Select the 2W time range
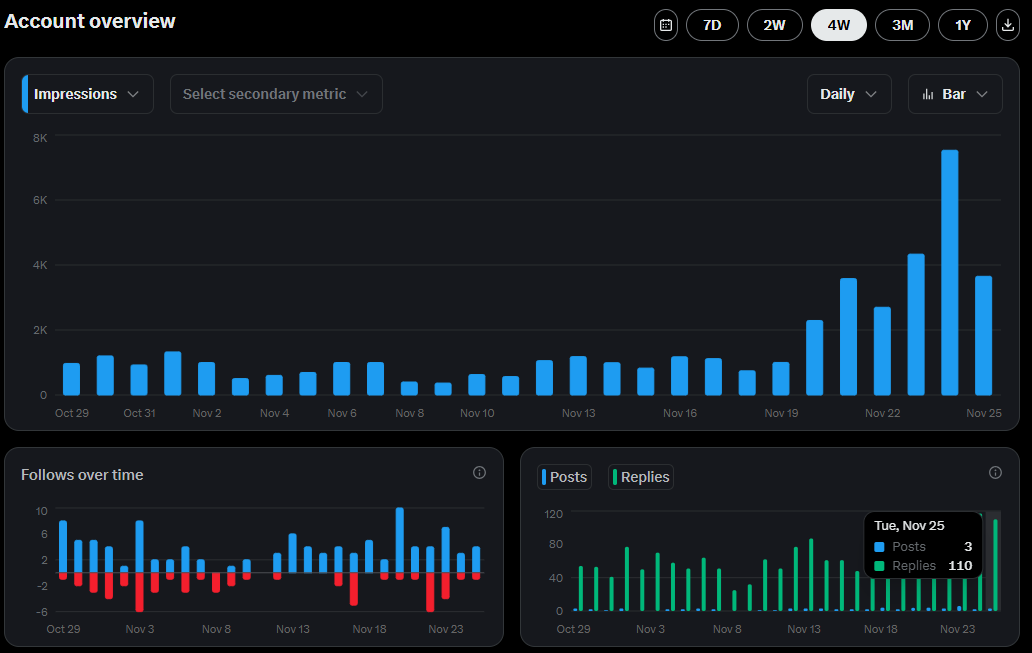The width and height of the screenshot is (1032, 653). pyautogui.click(x=775, y=25)
